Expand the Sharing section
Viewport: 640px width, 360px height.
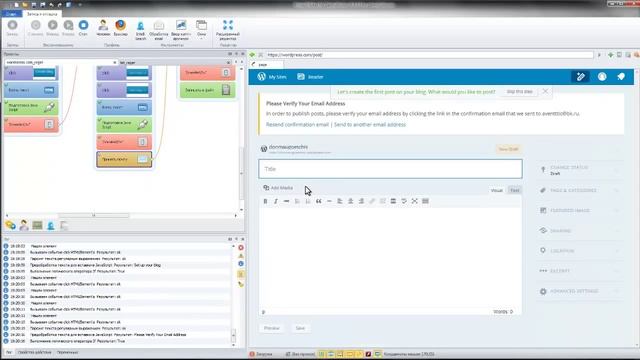[x=580, y=231]
